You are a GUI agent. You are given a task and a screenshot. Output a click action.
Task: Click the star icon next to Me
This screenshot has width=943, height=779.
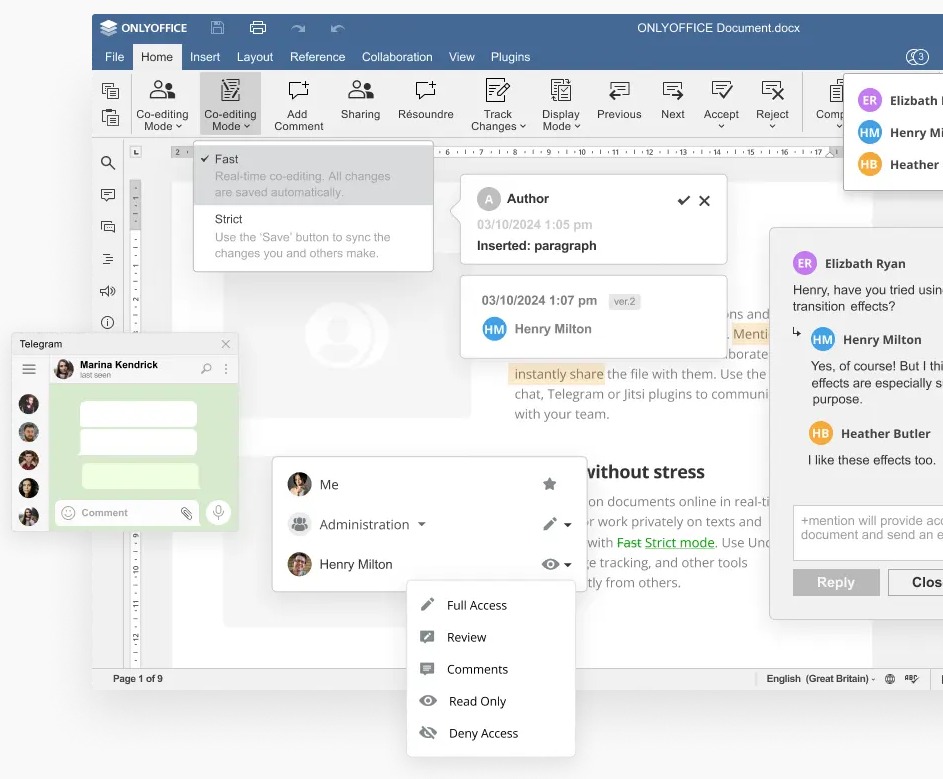pyautogui.click(x=549, y=484)
